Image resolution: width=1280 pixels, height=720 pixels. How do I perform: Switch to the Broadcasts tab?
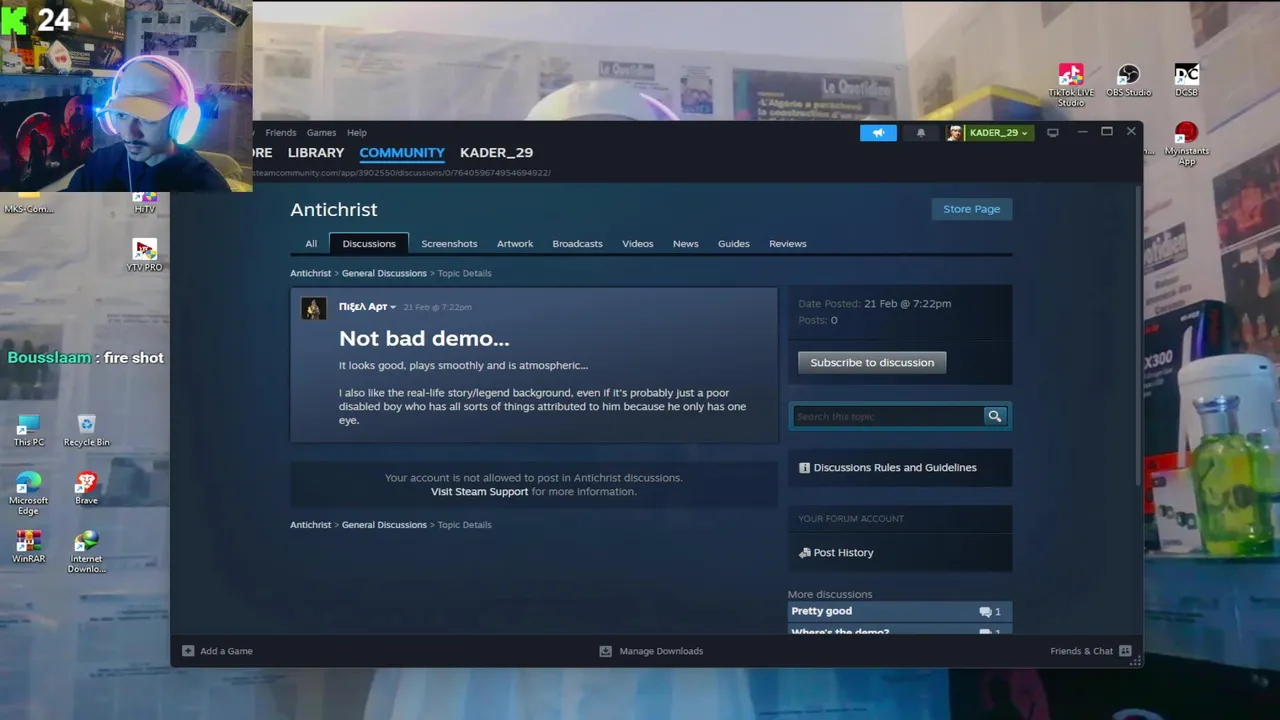(x=578, y=243)
